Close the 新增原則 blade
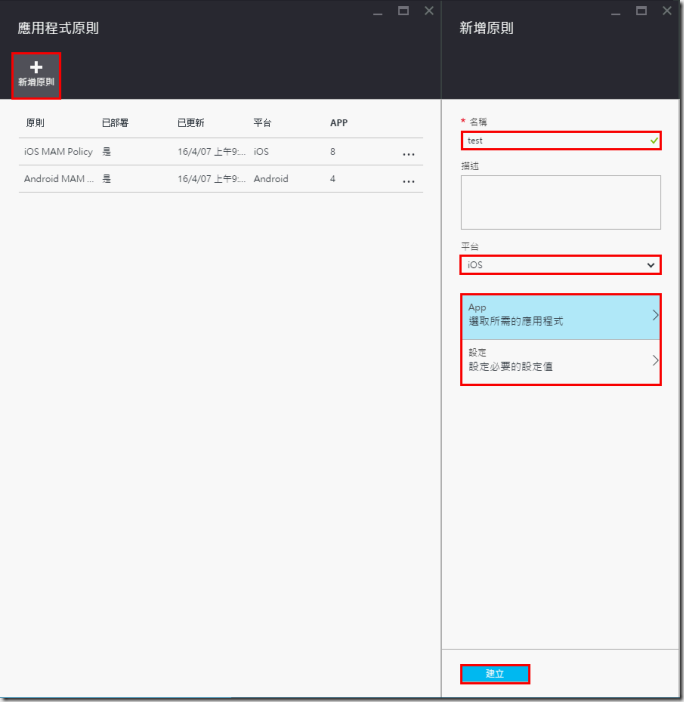This screenshot has height=702, width=684. 664,11
